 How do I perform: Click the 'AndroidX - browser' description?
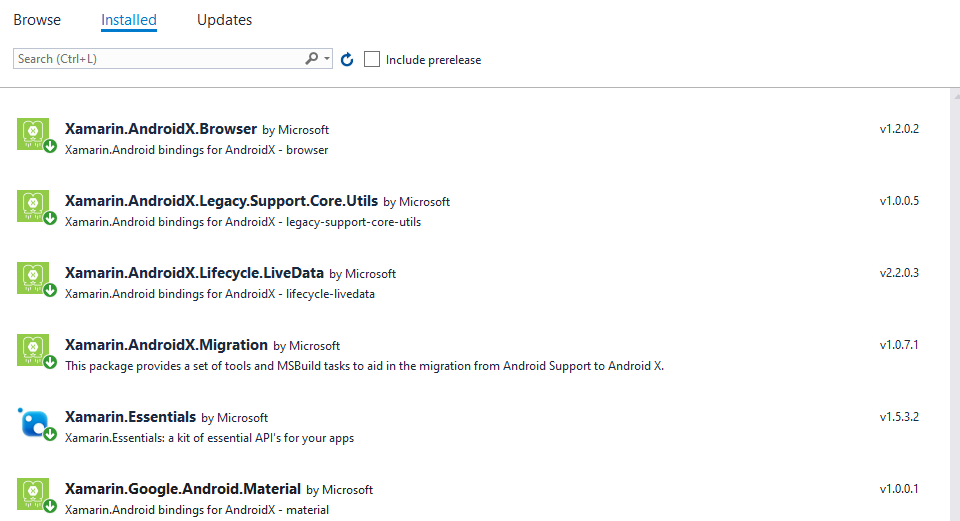click(197, 150)
